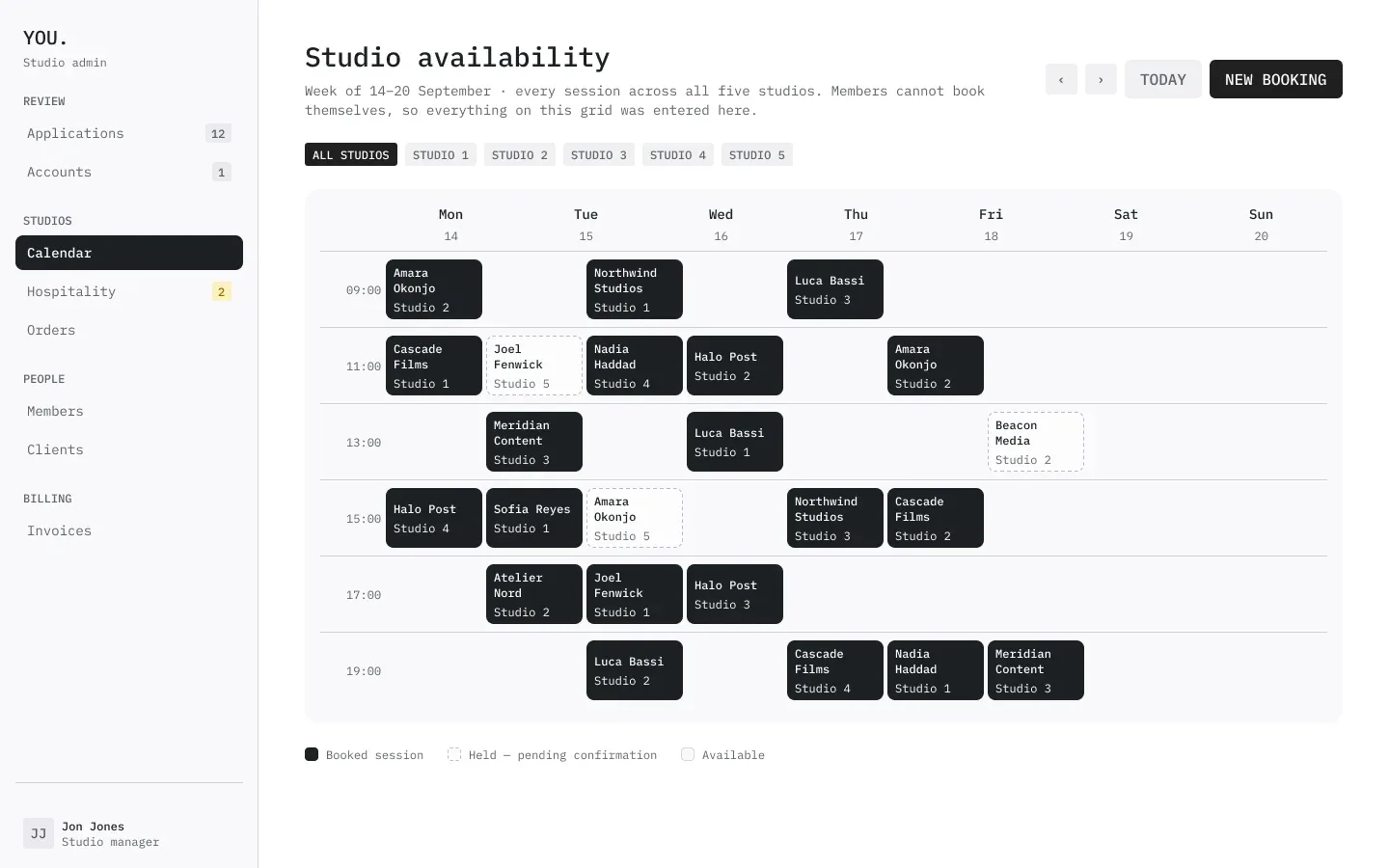
Task: Open Luca Bassi Studio 2 at 19:00
Action: click(635, 670)
